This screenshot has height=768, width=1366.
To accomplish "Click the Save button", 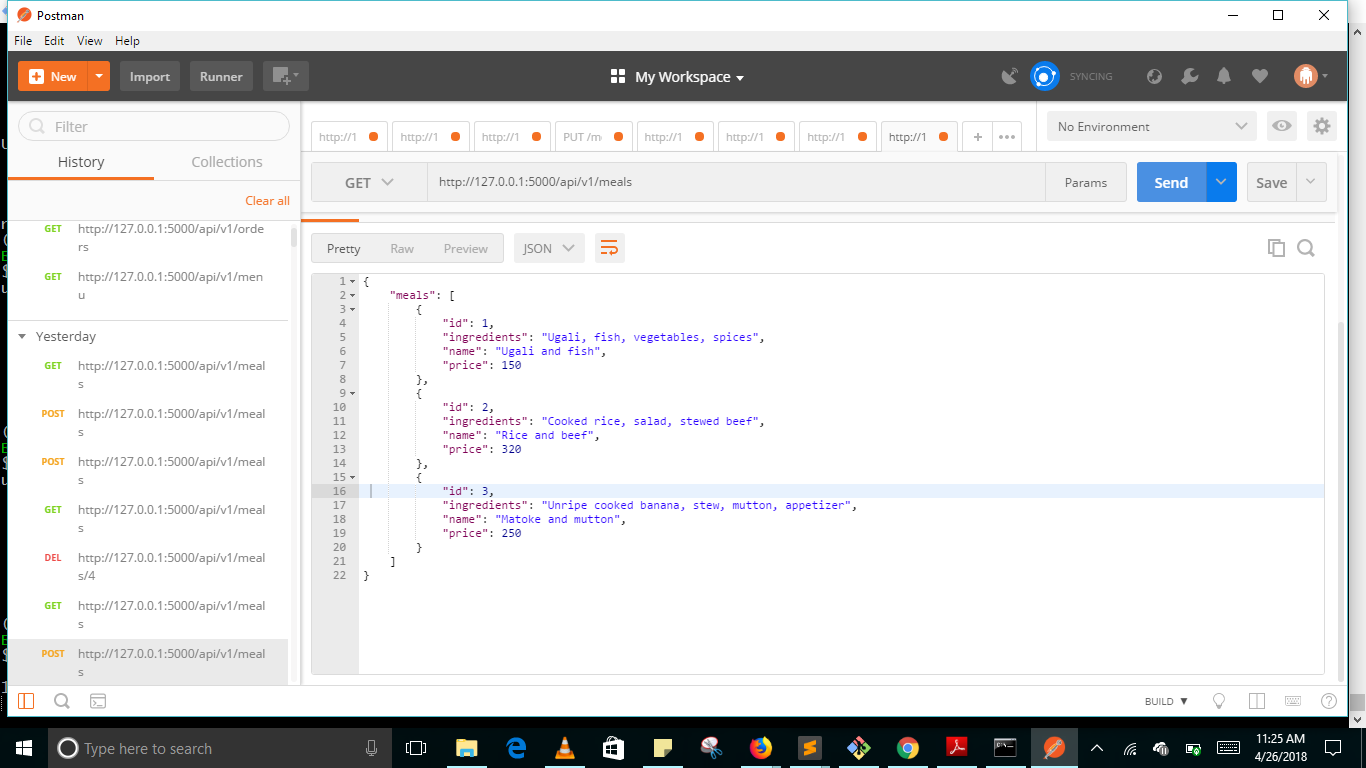I will click(x=1271, y=182).
